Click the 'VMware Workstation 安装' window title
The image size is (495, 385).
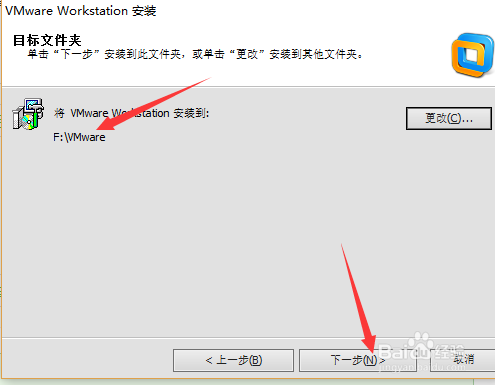coord(81,11)
